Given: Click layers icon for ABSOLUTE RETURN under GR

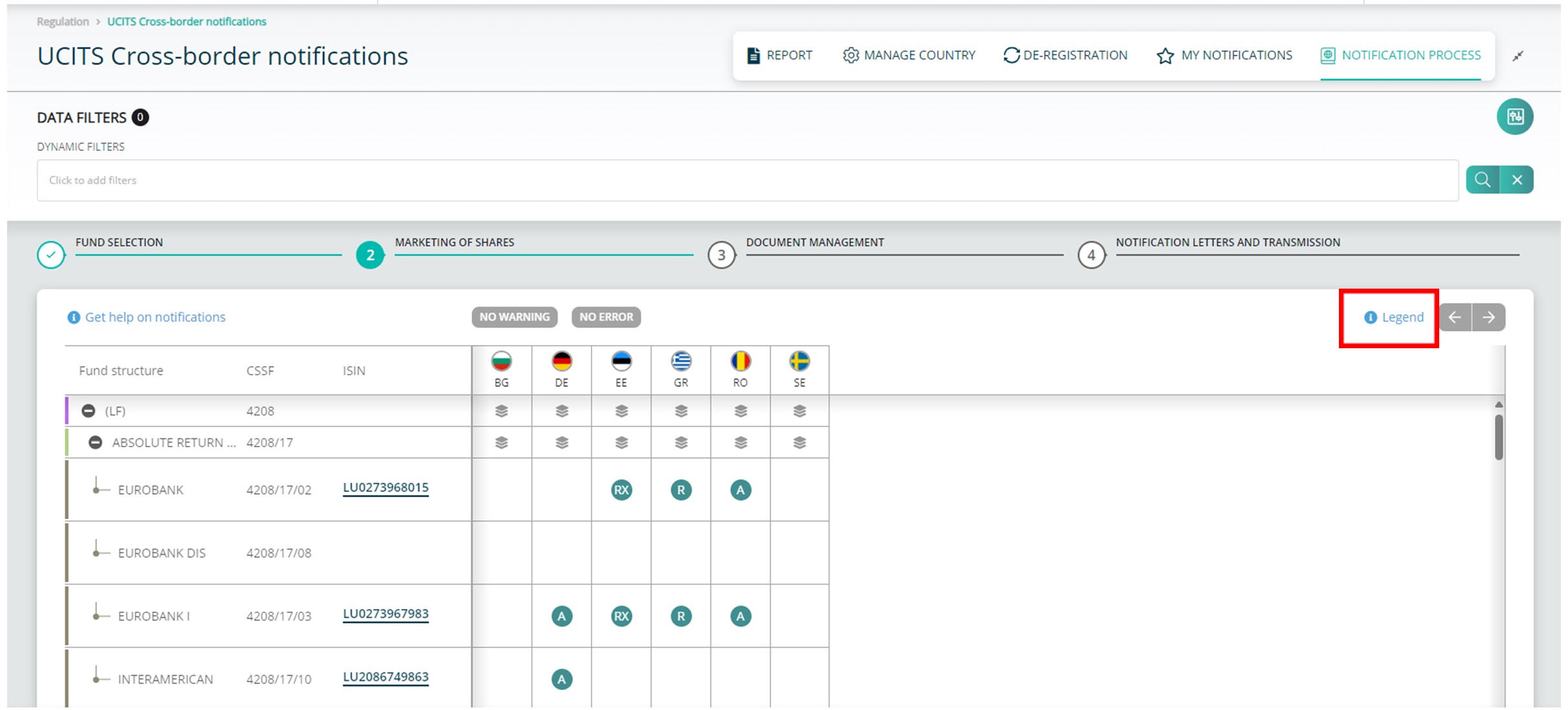Looking at the screenshot, I should pyautogui.click(x=681, y=443).
